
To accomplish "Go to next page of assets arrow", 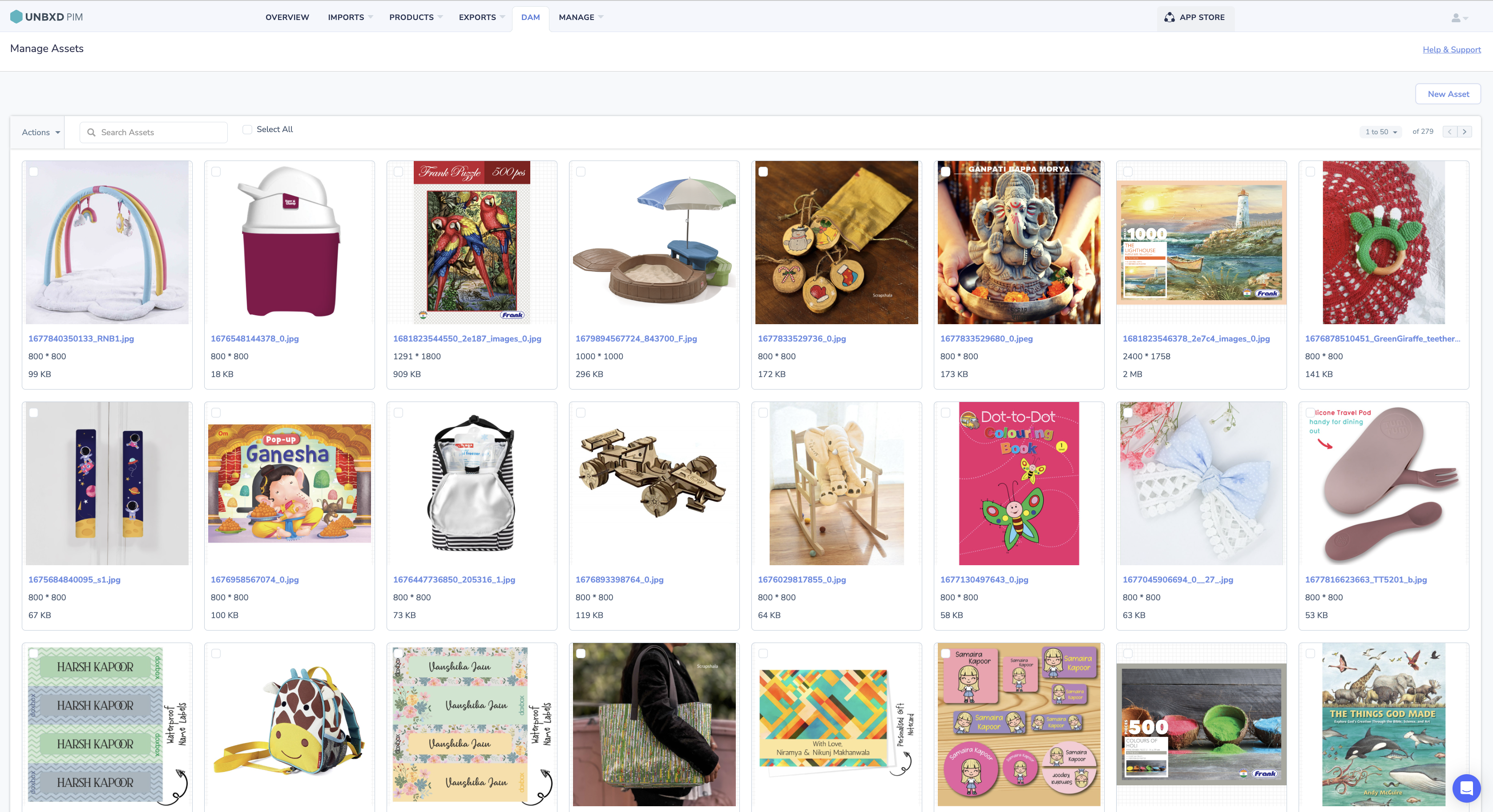I will pyautogui.click(x=1464, y=132).
